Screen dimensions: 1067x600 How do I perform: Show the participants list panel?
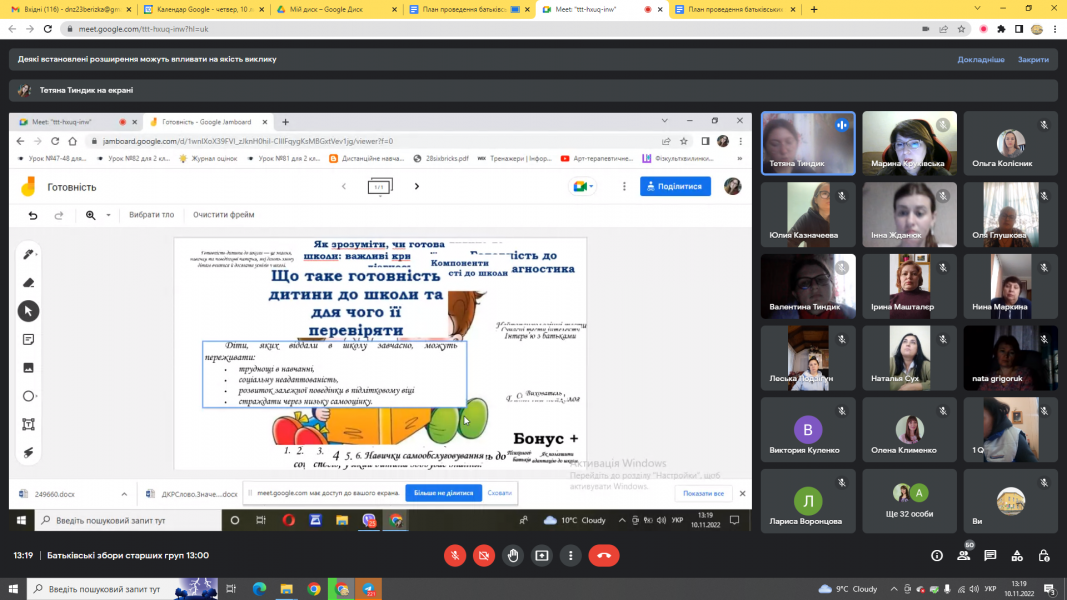(965, 556)
